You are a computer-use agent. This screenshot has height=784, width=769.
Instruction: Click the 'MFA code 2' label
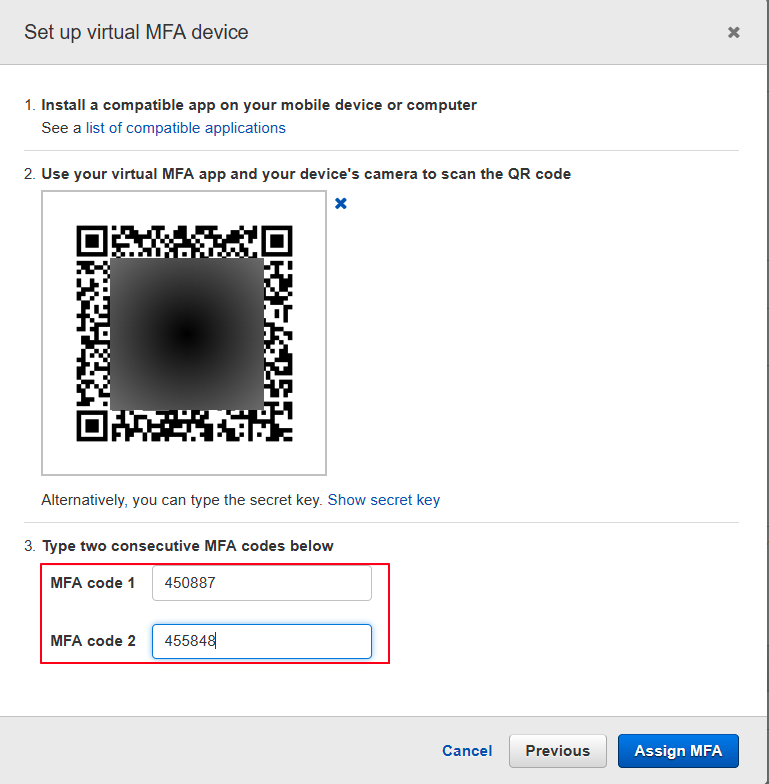point(93,641)
